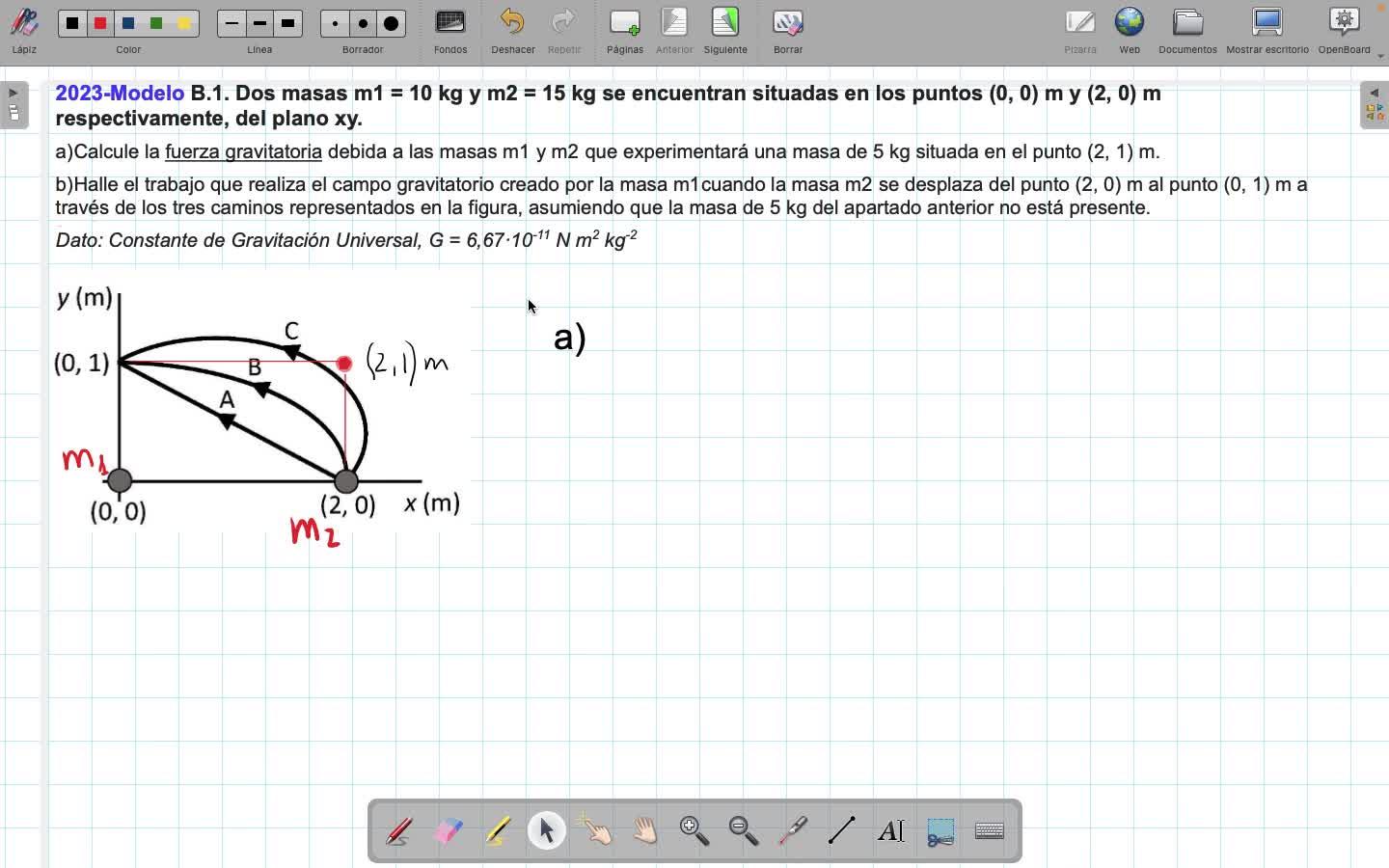Open the Documentos library
This screenshot has height=868, width=1389.
(x=1187, y=30)
